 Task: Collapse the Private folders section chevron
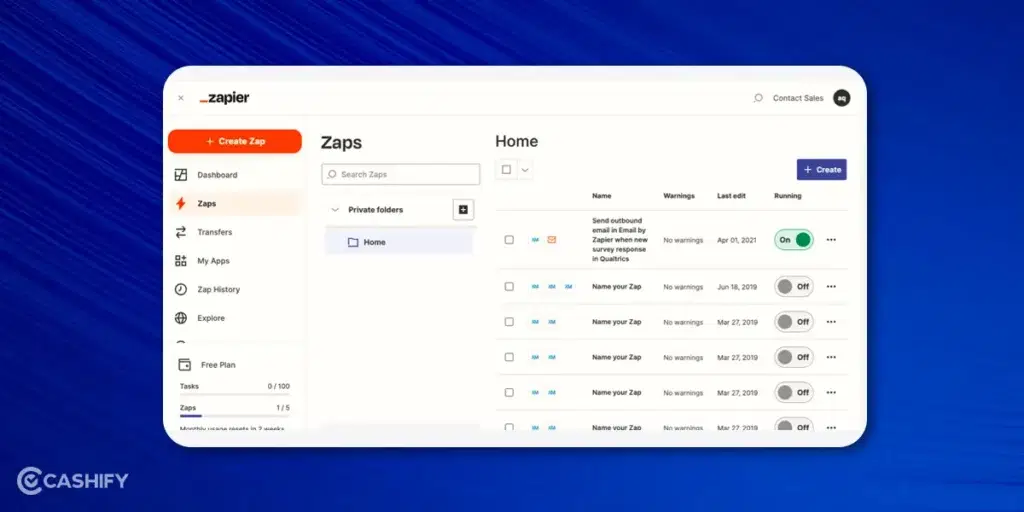[x=335, y=210]
